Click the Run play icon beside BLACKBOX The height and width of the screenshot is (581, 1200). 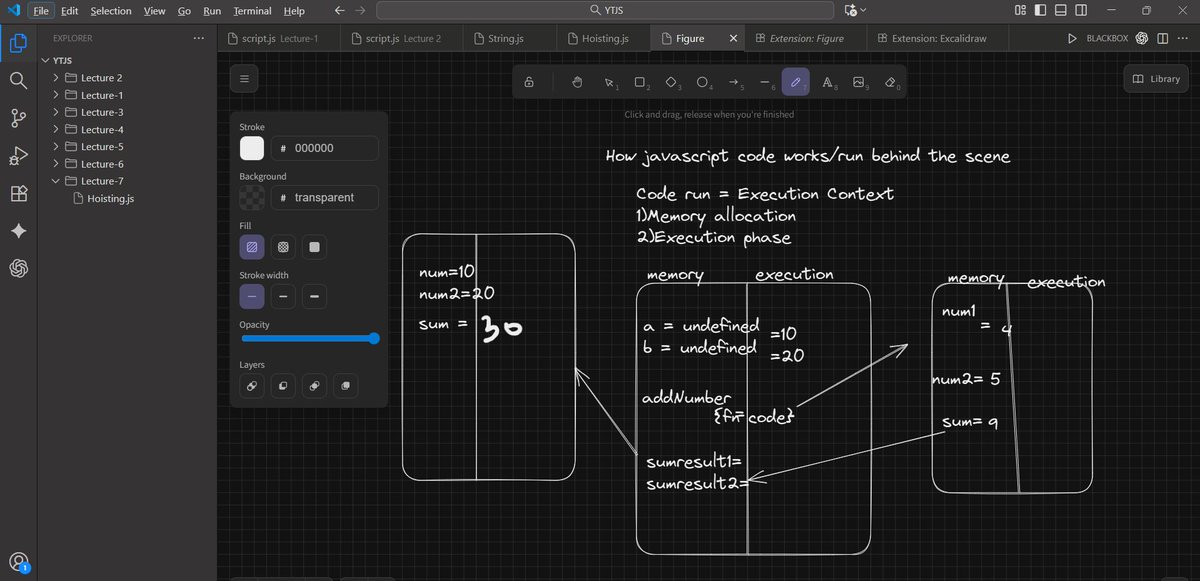pyautogui.click(x=1073, y=38)
